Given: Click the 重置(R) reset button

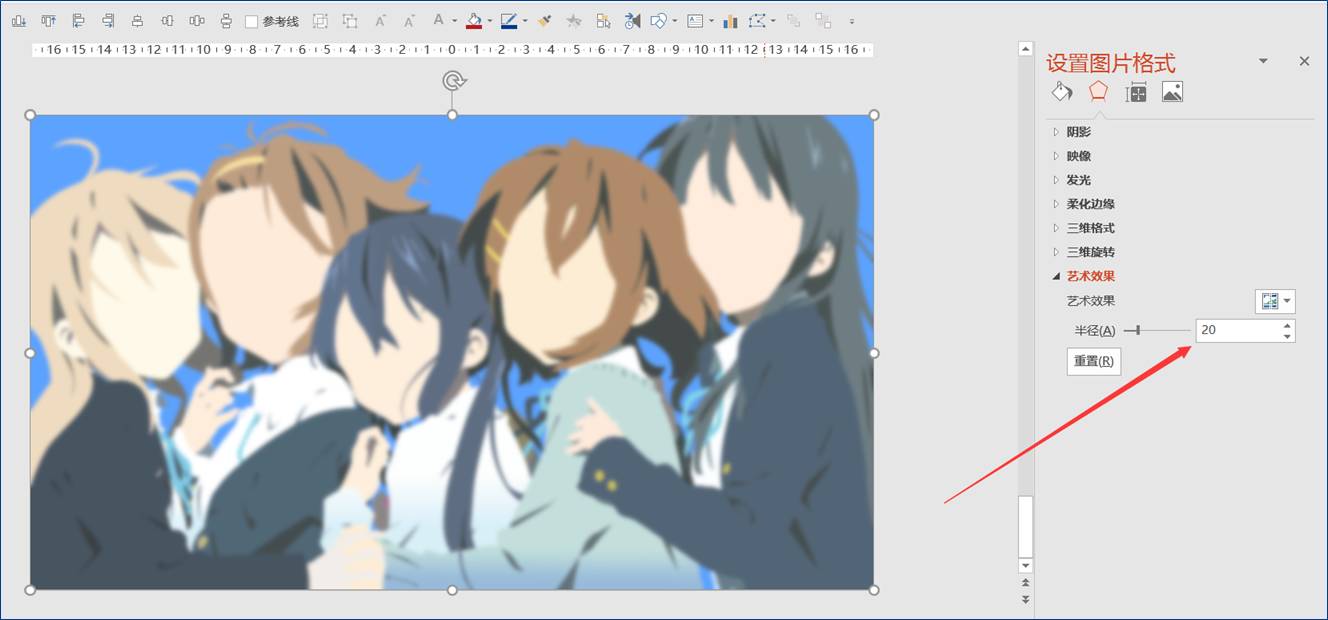Looking at the screenshot, I should [x=1094, y=361].
